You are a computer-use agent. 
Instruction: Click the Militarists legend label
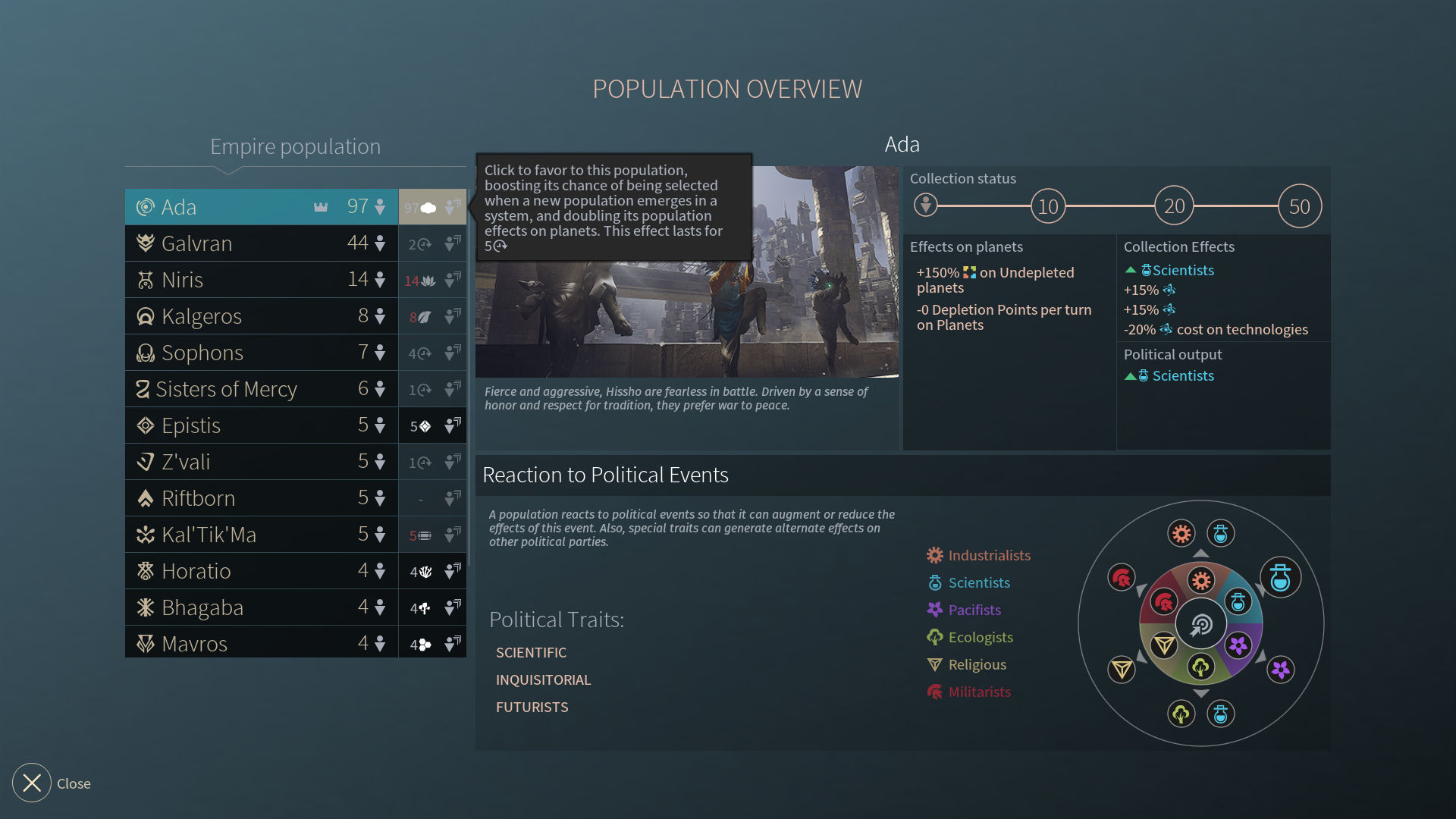[979, 692]
